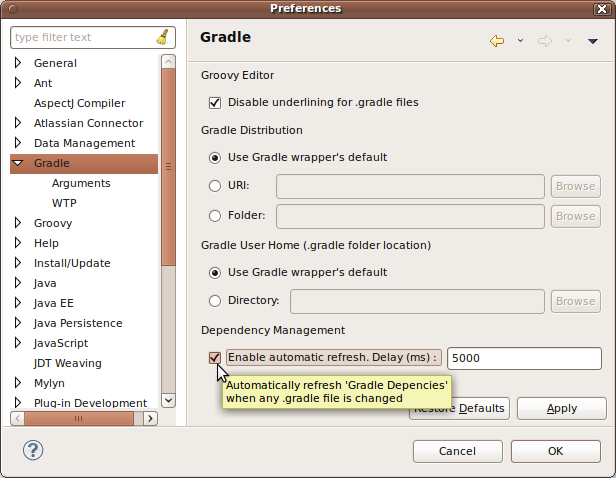Select Gradle Distribution wrapper's default radio

pyautogui.click(x=215, y=158)
